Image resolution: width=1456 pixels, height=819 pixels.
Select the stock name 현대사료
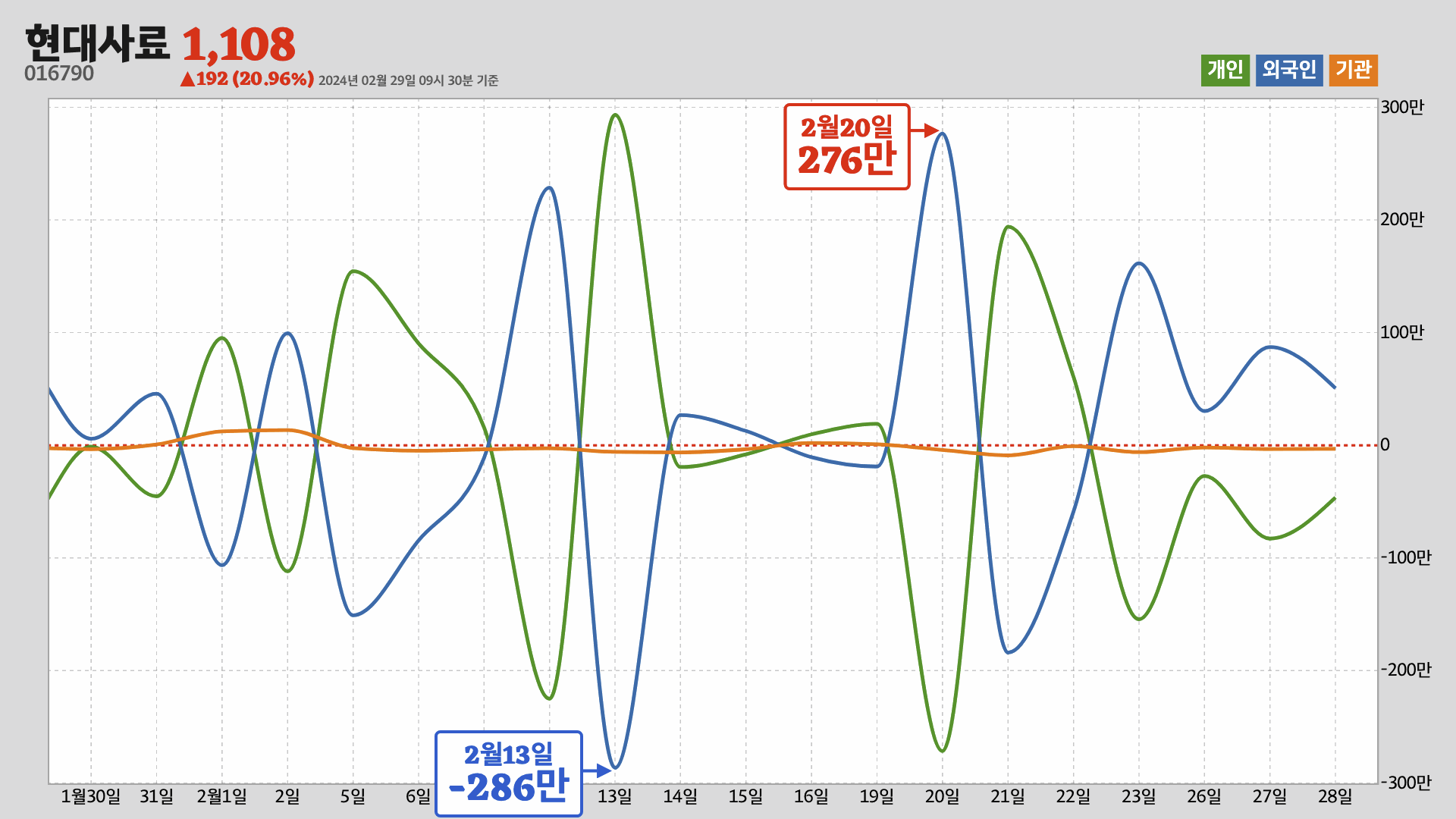point(97,43)
